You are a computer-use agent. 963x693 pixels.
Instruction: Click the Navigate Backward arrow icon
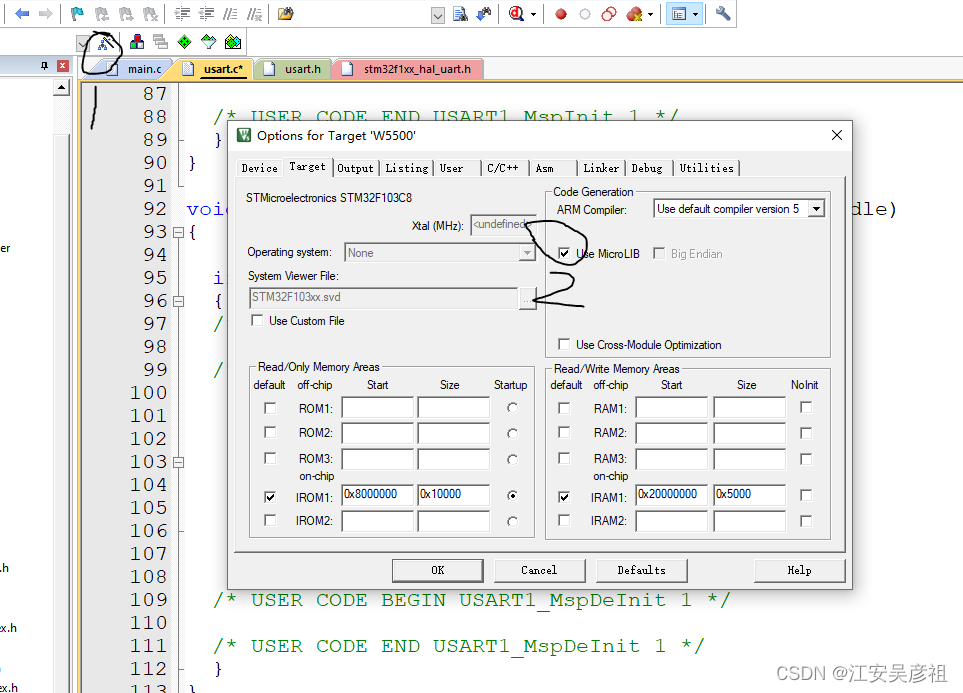22,14
